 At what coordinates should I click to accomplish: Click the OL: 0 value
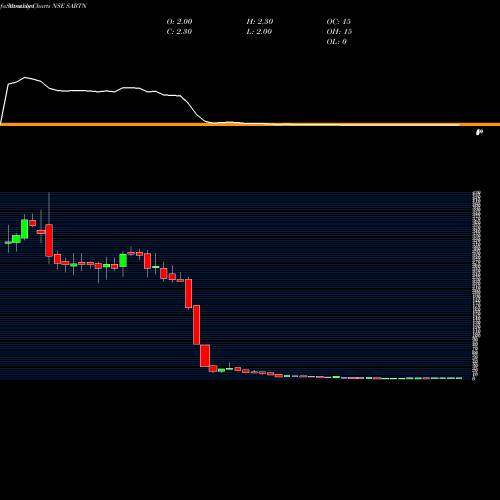337,41
